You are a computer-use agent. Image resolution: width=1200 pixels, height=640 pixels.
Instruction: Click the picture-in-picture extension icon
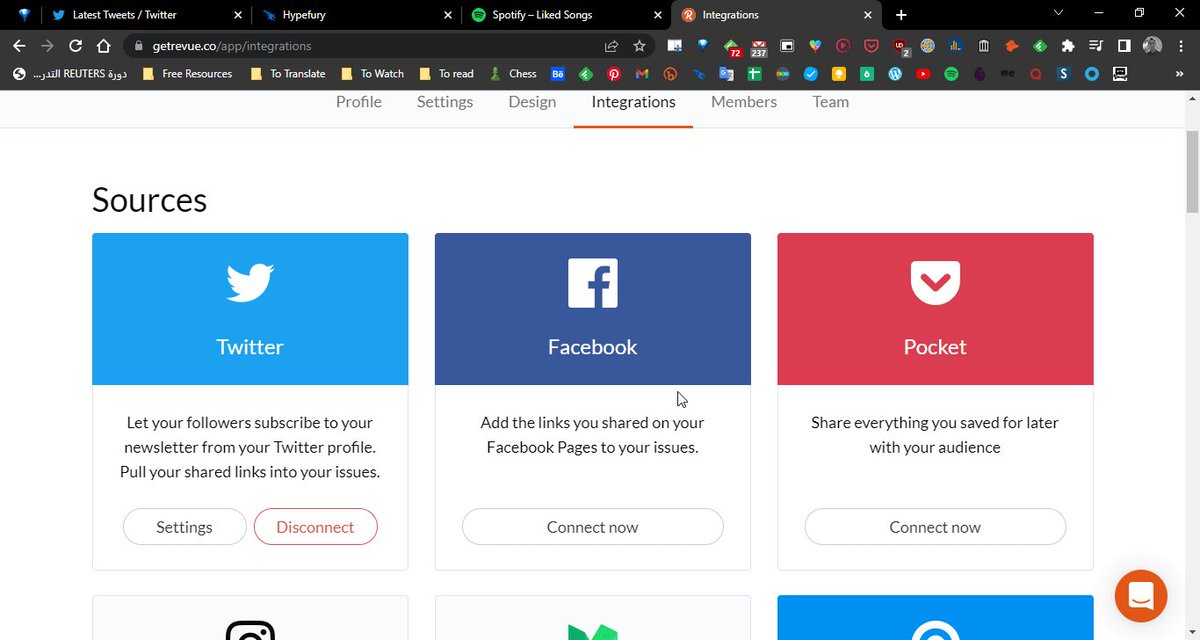pos(787,46)
